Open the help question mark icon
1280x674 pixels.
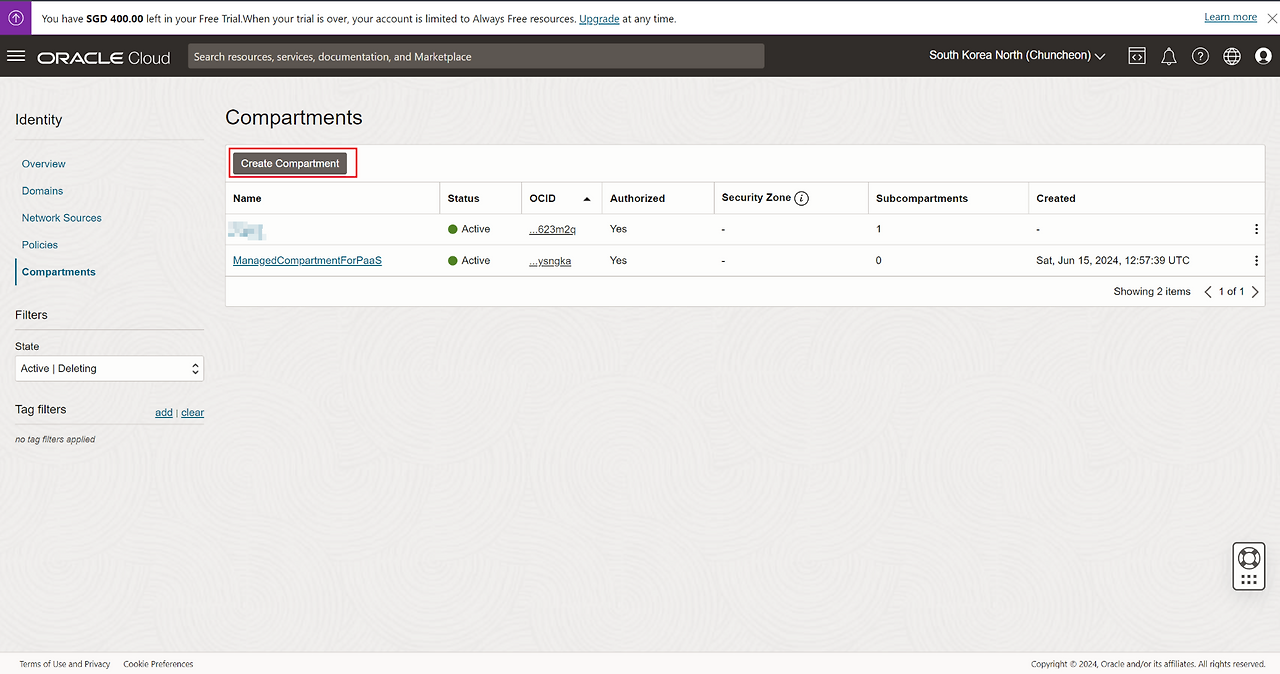(x=1200, y=57)
